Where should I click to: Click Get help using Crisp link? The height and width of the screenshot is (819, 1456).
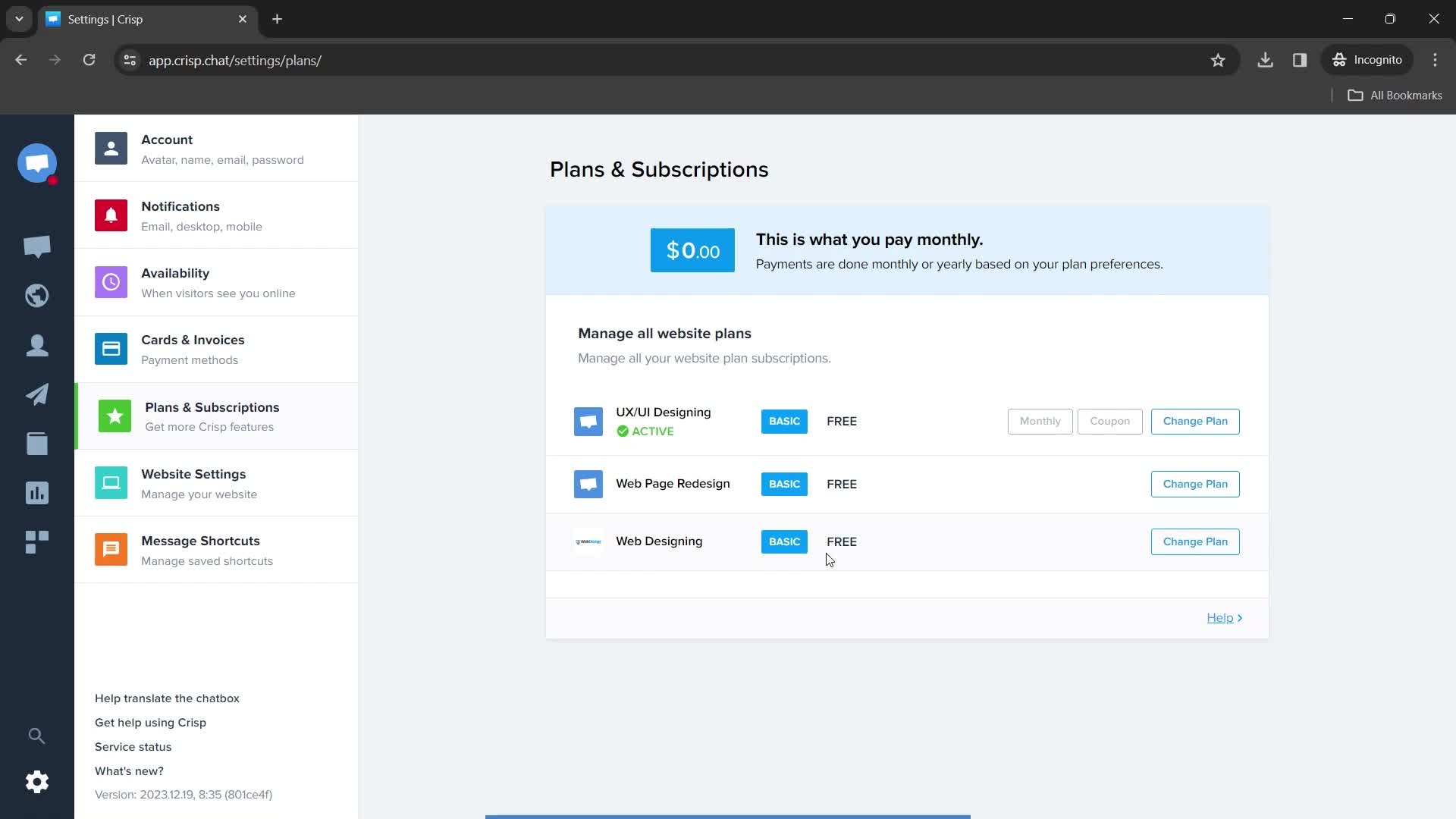pyautogui.click(x=151, y=722)
